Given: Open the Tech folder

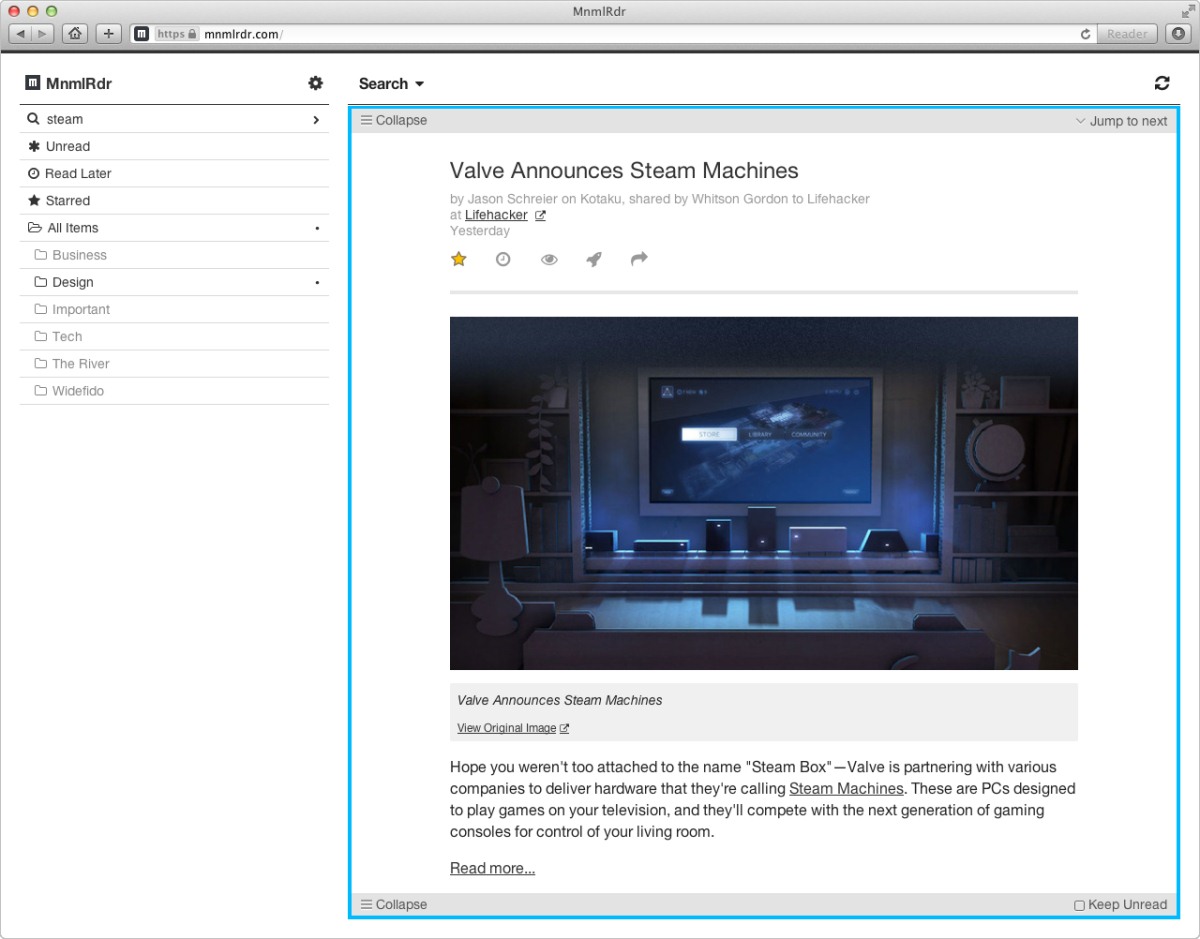Looking at the screenshot, I should 174,336.
